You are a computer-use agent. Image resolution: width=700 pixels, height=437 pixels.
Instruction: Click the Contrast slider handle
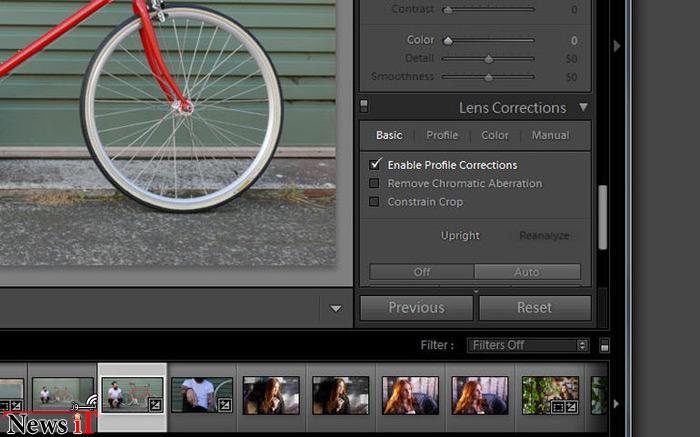pyautogui.click(x=448, y=9)
